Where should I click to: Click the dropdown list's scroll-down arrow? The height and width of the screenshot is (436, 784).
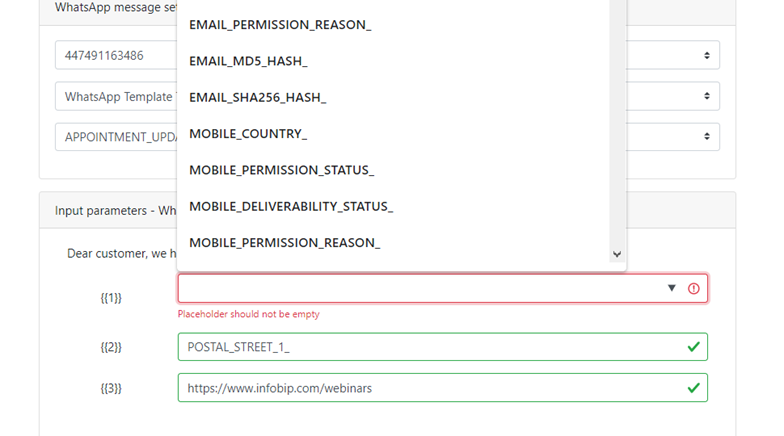click(x=617, y=255)
